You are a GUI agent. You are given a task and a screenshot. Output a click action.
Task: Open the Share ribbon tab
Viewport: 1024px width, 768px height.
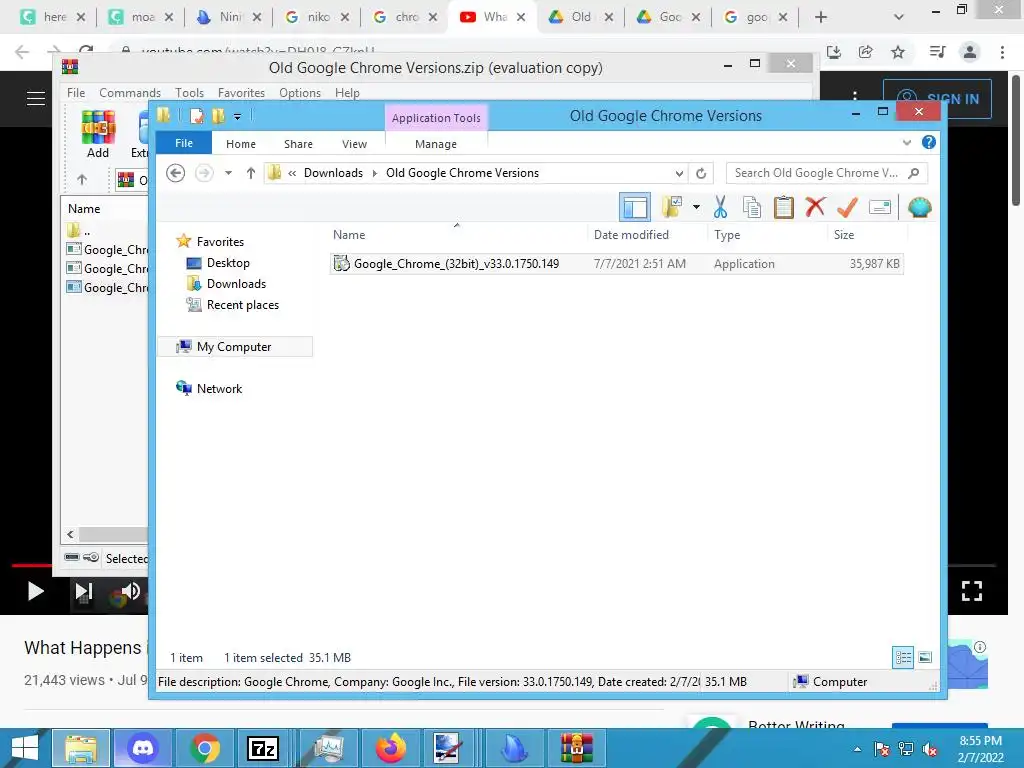298,144
